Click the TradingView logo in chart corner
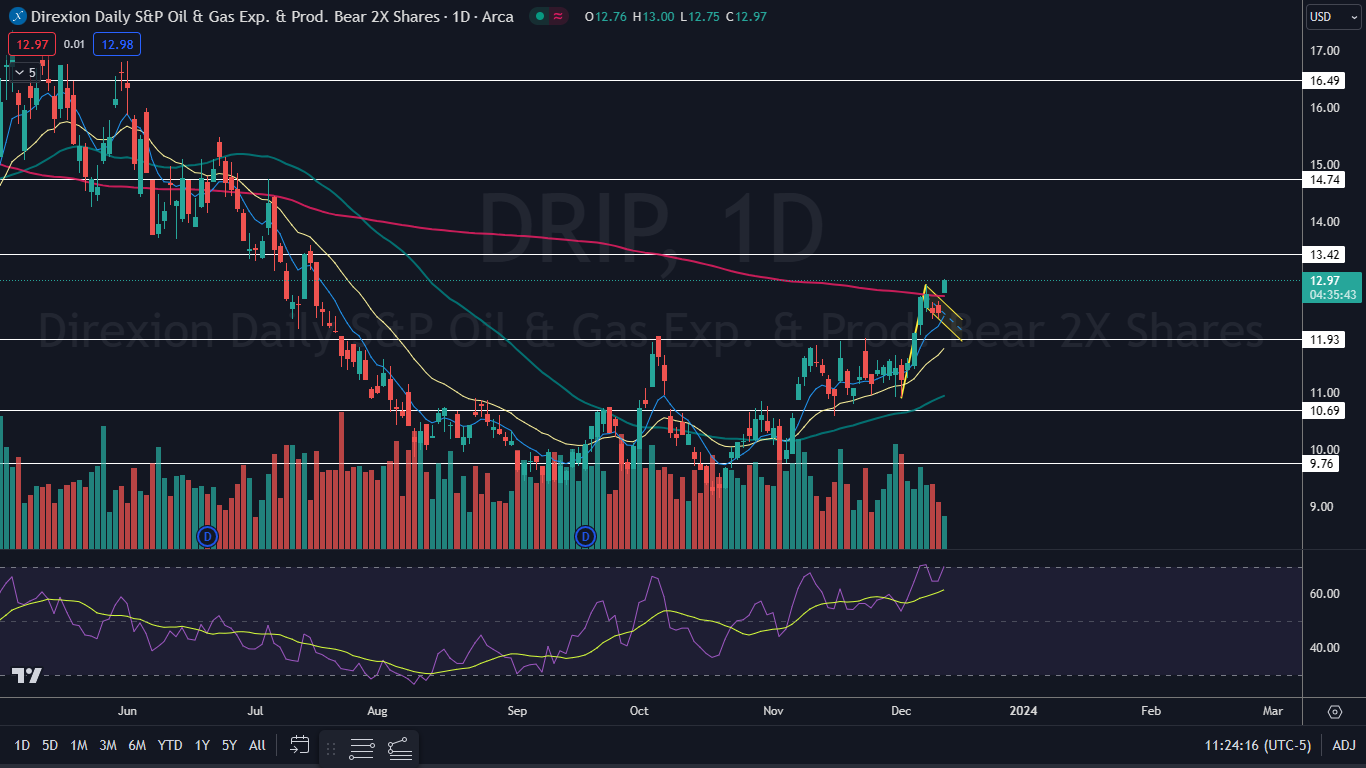Viewport: 1366px width, 768px height. coord(27,676)
